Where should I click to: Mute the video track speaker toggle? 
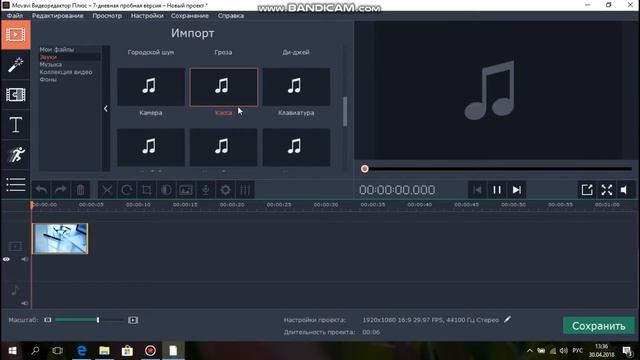24,259
